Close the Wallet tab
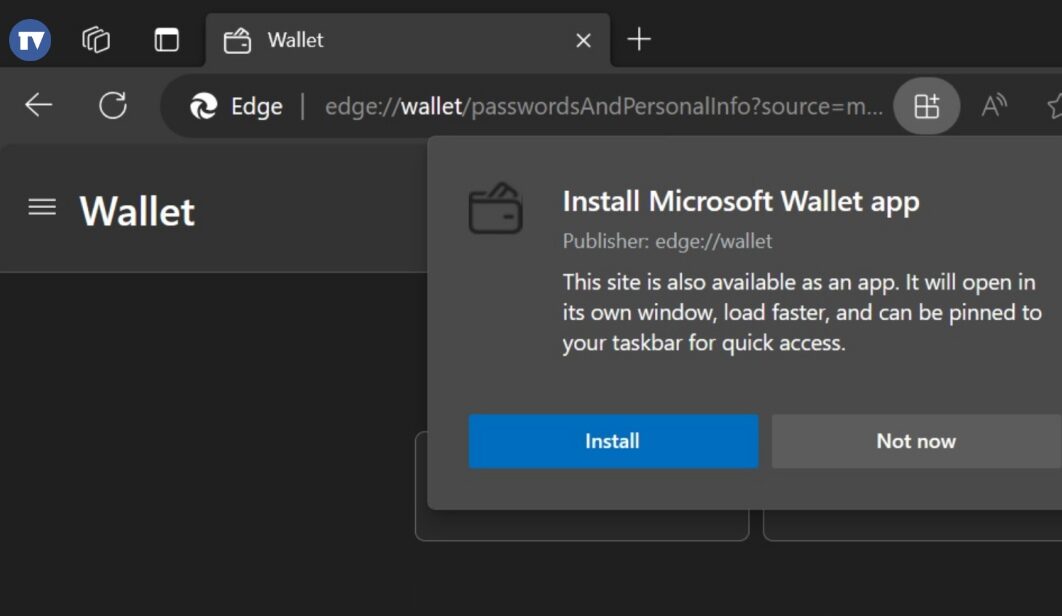Image resolution: width=1062 pixels, height=616 pixels. [x=583, y=41]
